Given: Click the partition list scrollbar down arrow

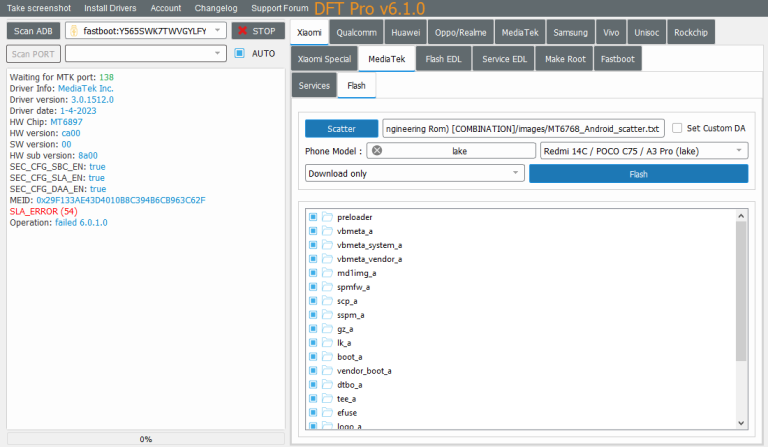Looking at the screenshot, I should point(741,423).
